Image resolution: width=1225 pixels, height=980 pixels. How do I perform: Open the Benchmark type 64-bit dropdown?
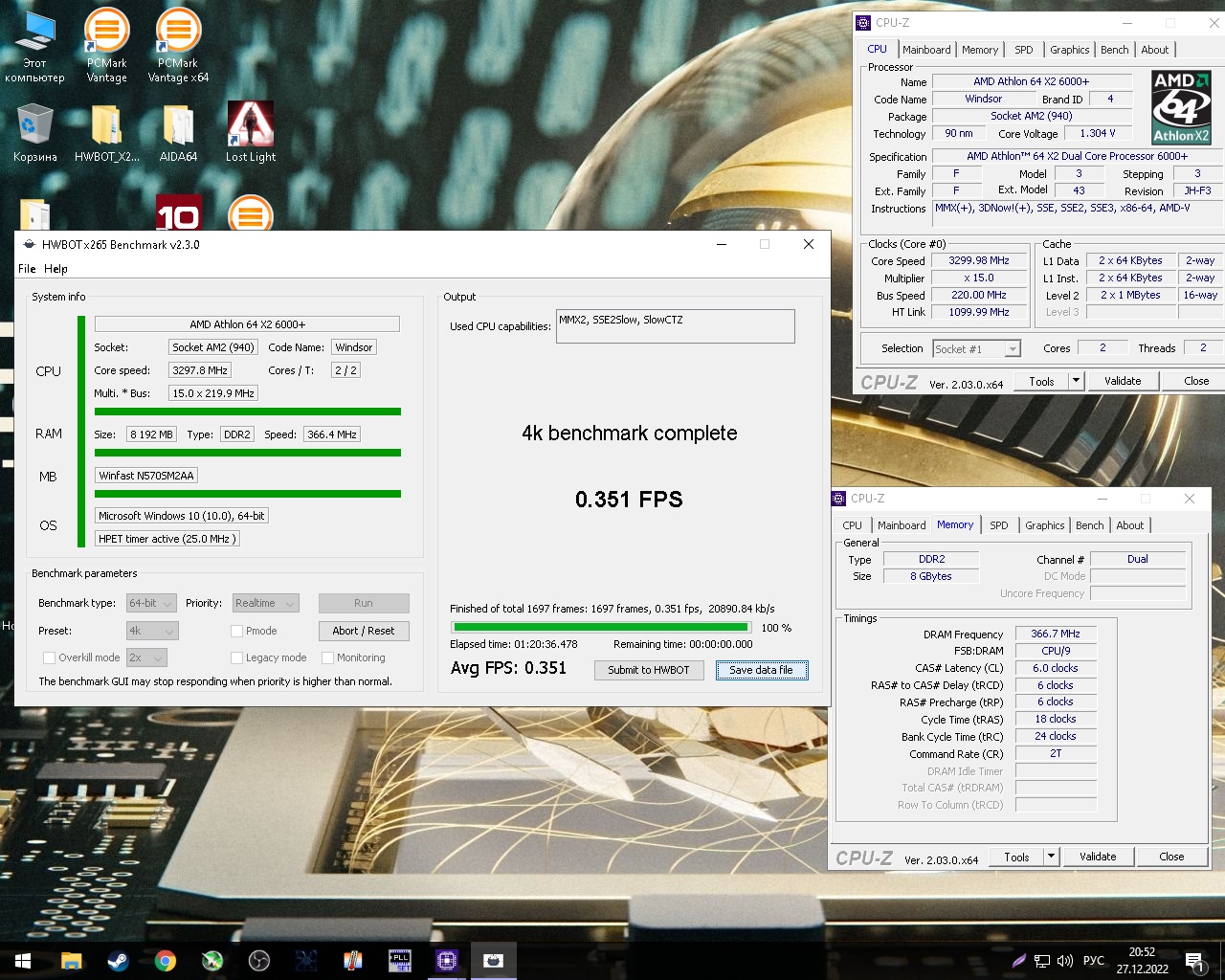pos(151,603)
